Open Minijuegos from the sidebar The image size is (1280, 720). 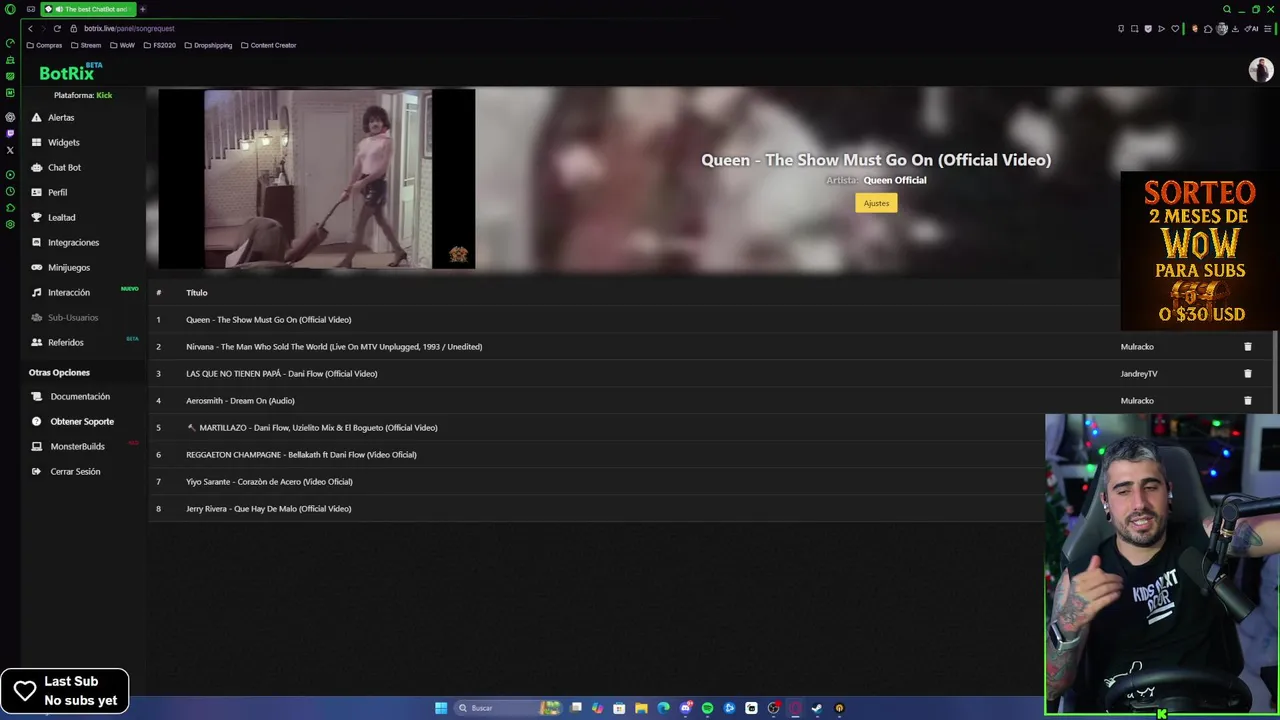click(68, 267)
